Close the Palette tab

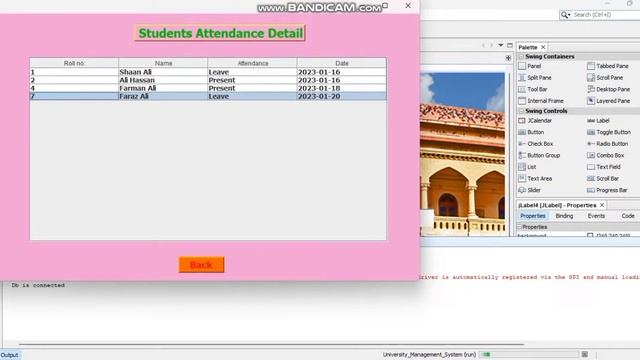click(x=543, y=47)
